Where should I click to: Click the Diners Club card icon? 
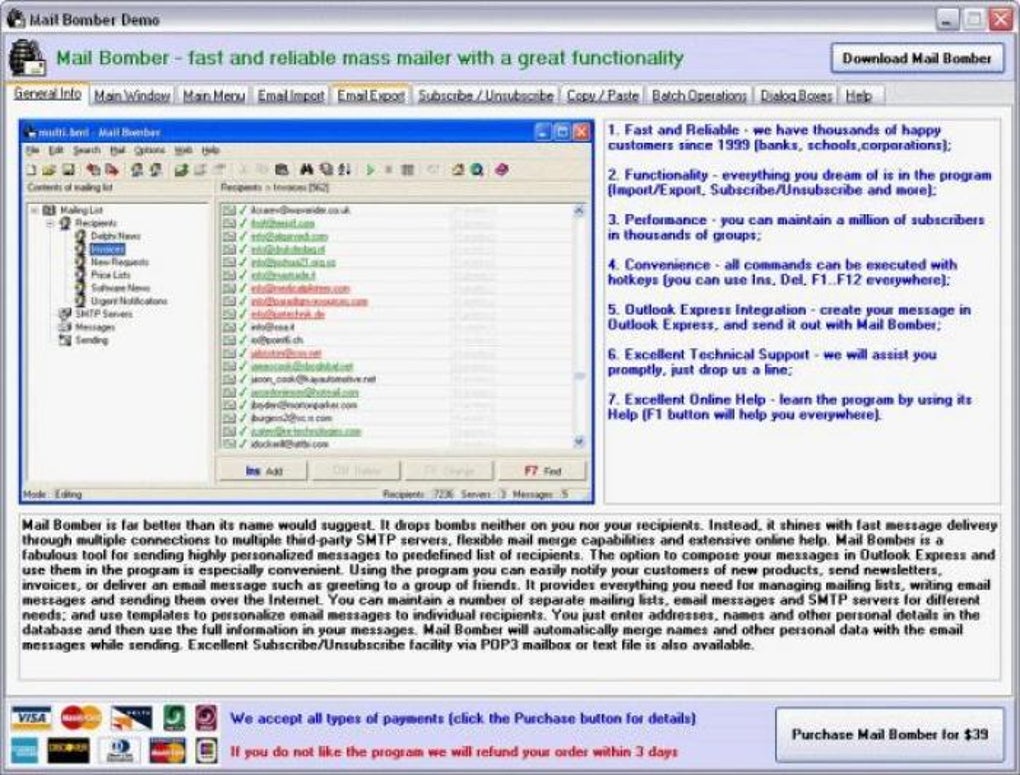tap(120, 751)
